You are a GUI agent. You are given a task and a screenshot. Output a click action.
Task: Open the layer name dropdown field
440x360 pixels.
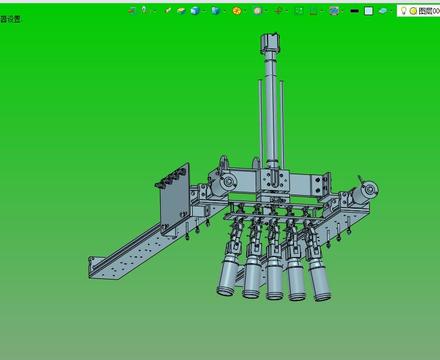tap(429, 11)
